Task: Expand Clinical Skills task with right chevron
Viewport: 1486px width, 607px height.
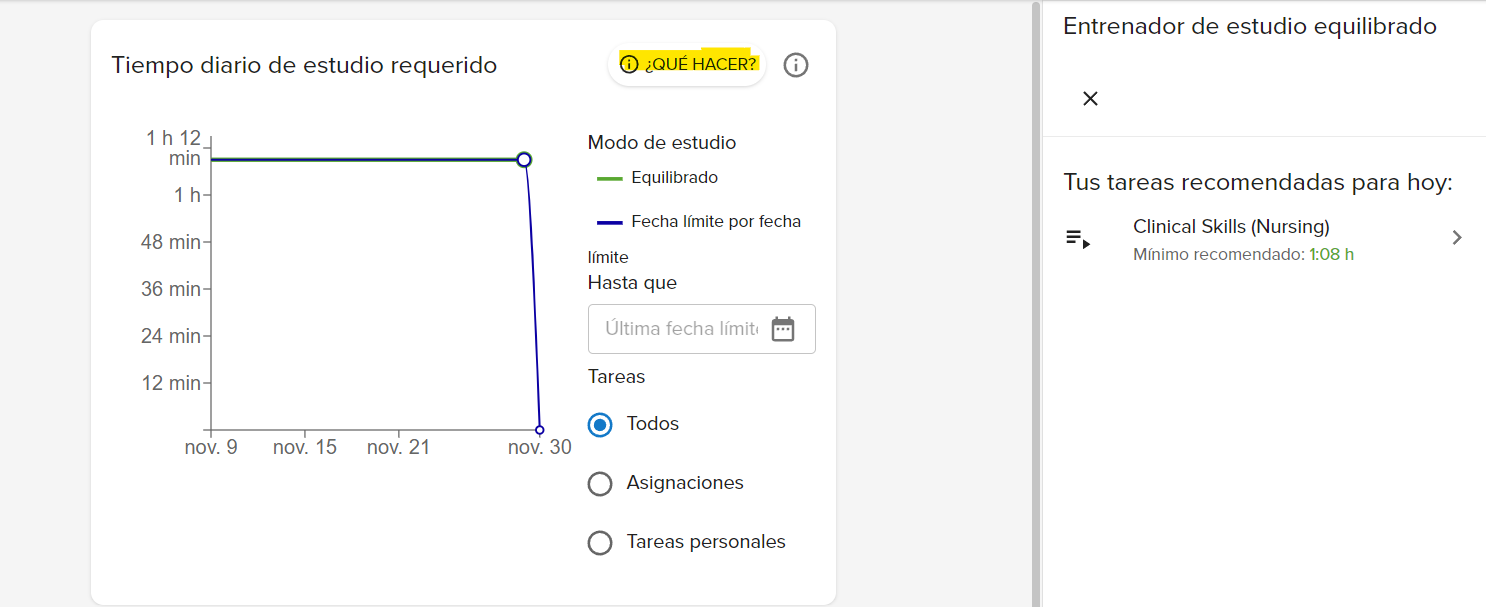Action: tap(1457, 238)
